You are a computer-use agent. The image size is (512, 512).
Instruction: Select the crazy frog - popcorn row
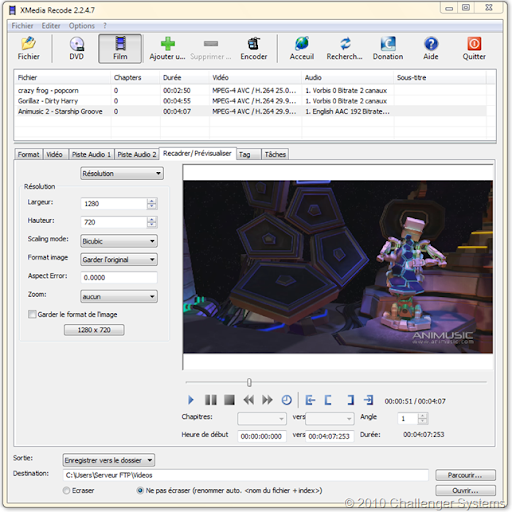pyautogui.click(x=250, y=90)
